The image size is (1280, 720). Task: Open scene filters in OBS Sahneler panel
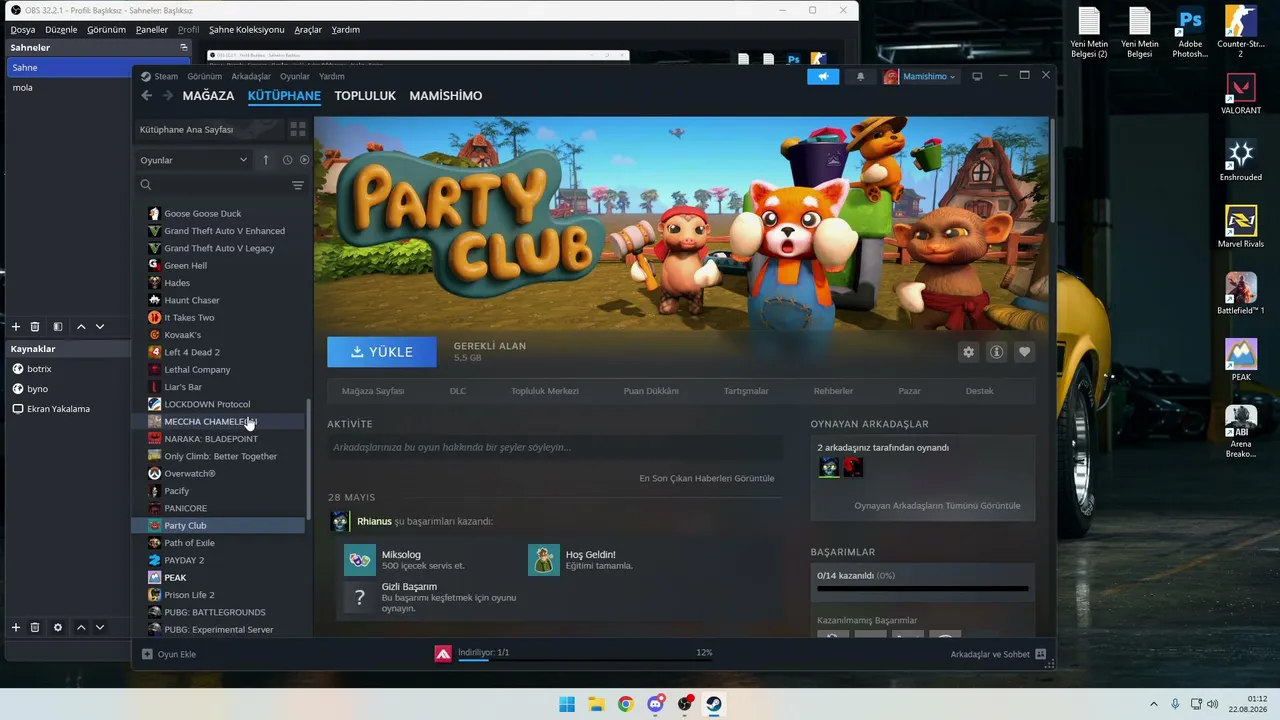pyautogui.click(x=58, y=327)
